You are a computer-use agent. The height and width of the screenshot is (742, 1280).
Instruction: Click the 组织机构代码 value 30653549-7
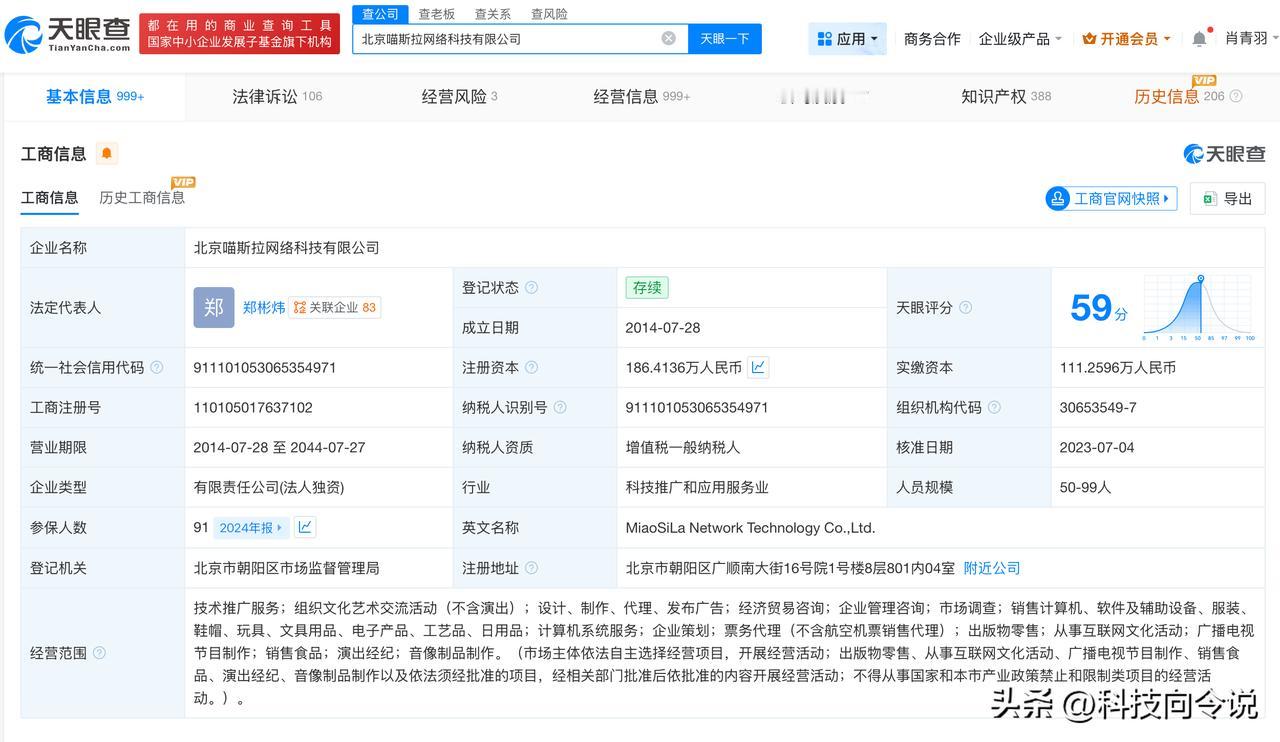[x=1098, y=408]
